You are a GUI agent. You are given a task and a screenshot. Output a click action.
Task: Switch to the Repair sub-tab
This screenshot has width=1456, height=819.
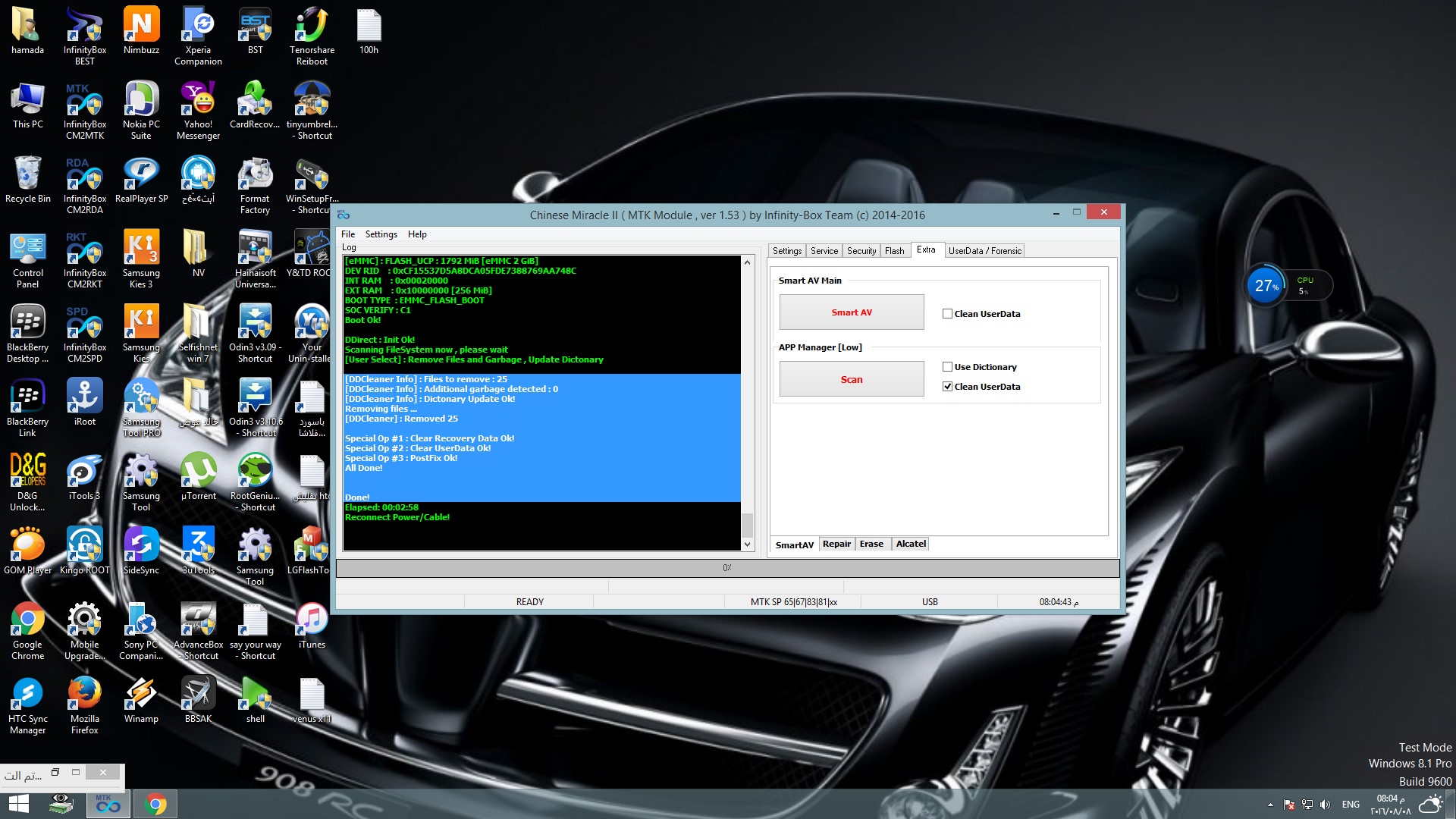pos(836,544)
